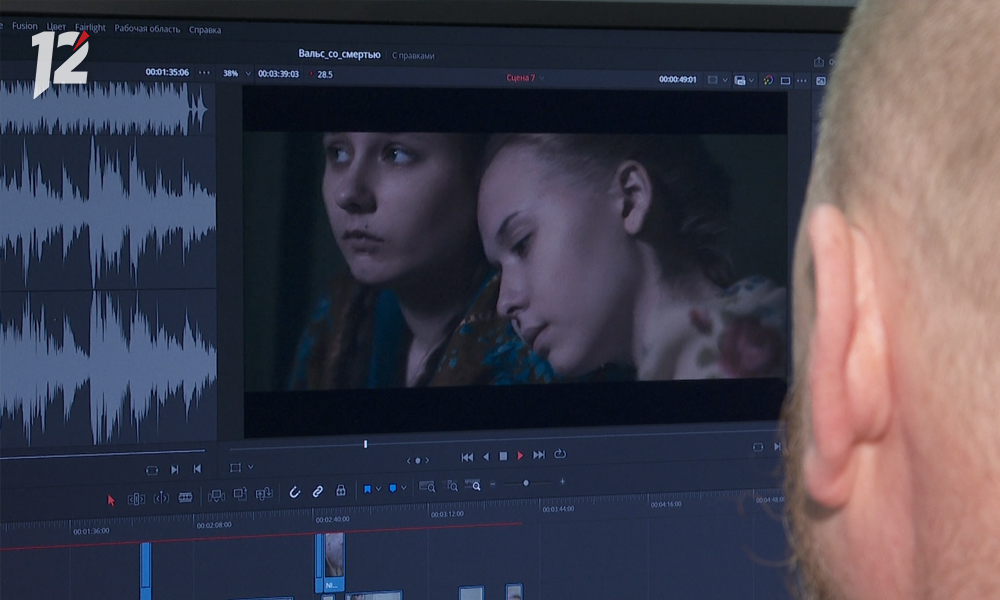
Task: Toggle the color bypass wheel icon
Action: [x=768, y=80]
